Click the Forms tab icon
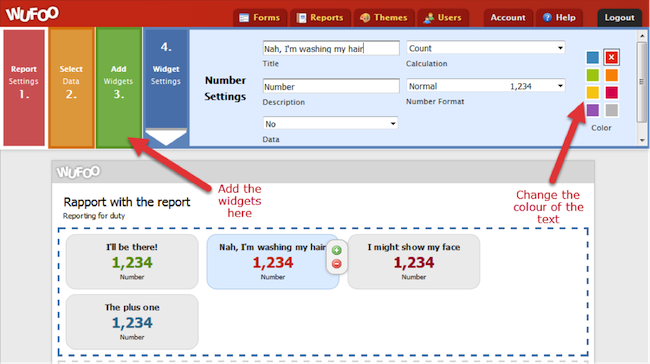The height and width of the screenshot is (364, 650). 244,18
